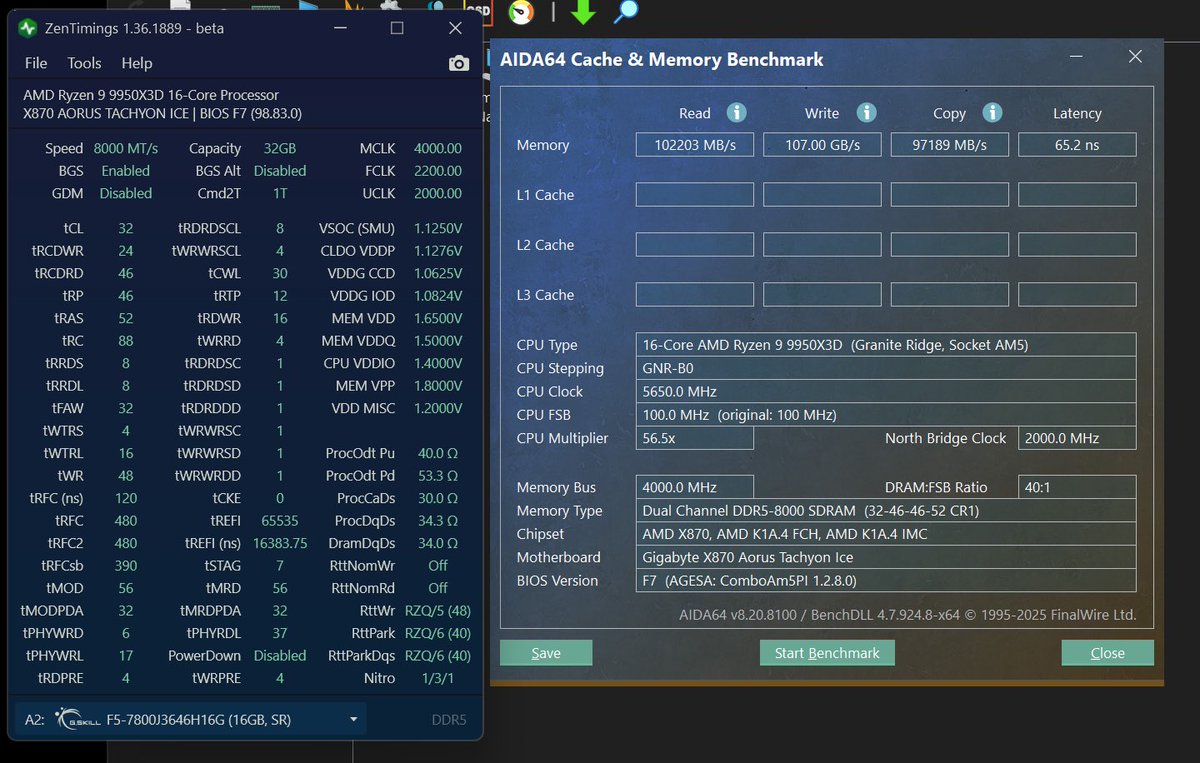Click the ZenTimings app logo icon
Screen dimensions: 1200x763
[27, 28]
